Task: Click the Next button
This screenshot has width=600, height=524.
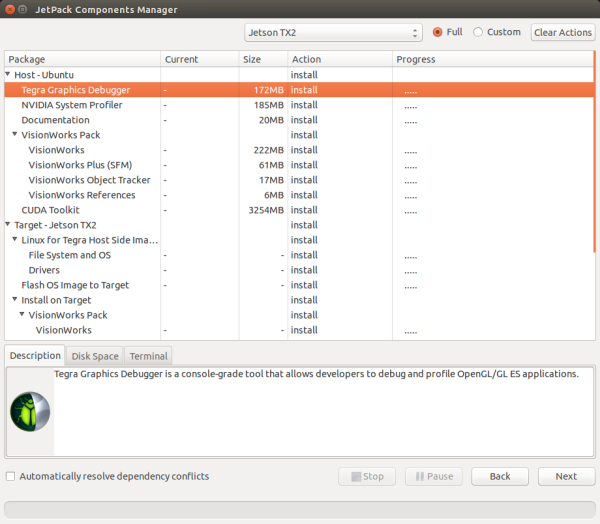Action: click(x=566, y=476)
